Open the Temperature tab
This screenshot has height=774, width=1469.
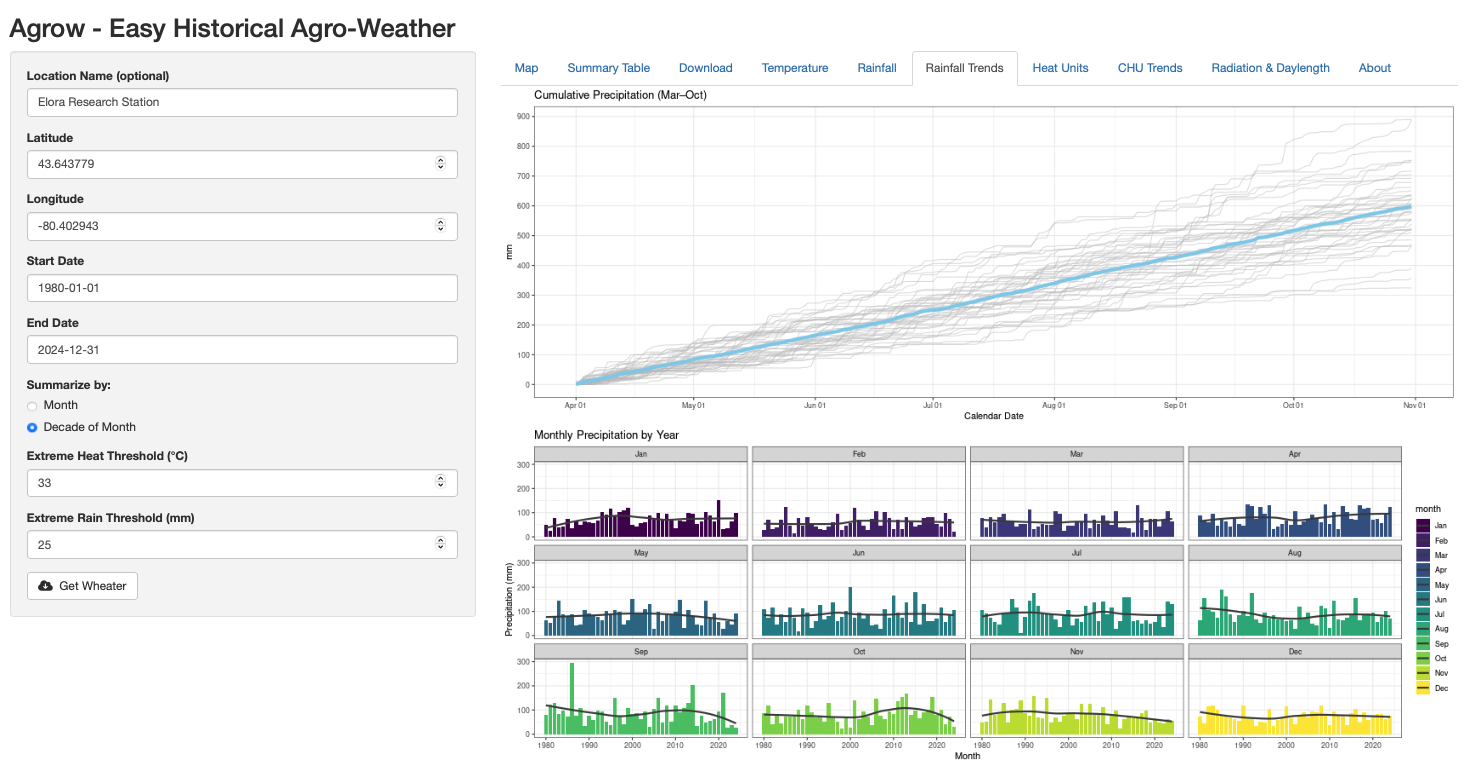pos(794,68)
